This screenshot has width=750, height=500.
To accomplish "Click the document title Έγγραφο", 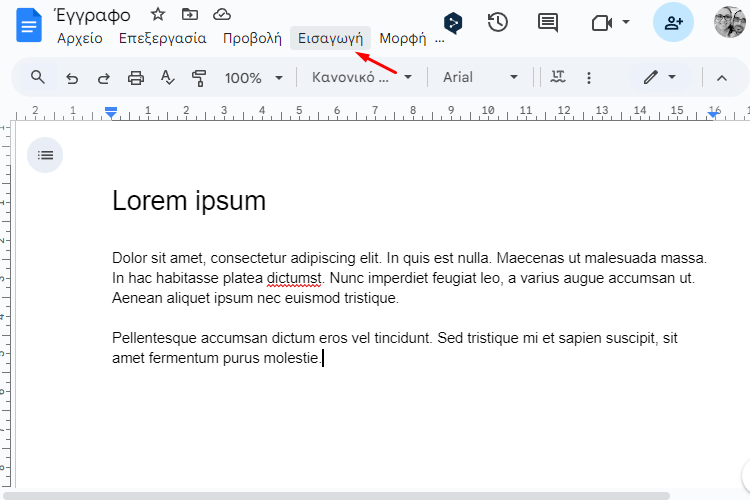I will [93, 15].
